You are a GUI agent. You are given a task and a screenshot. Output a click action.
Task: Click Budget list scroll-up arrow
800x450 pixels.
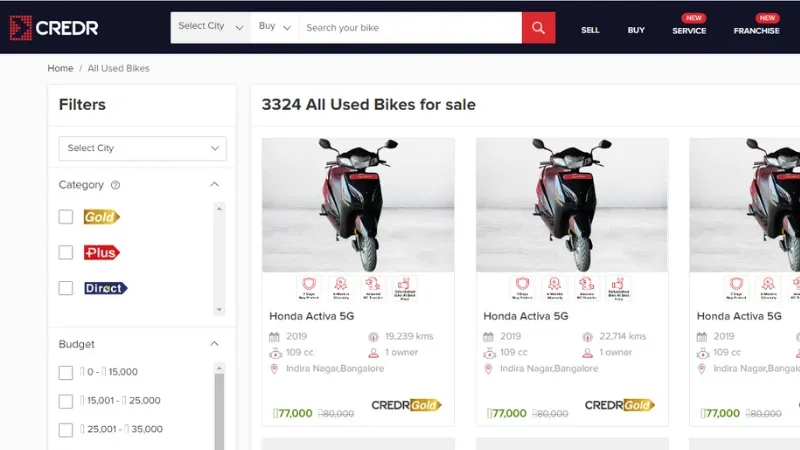pos(219,368)
